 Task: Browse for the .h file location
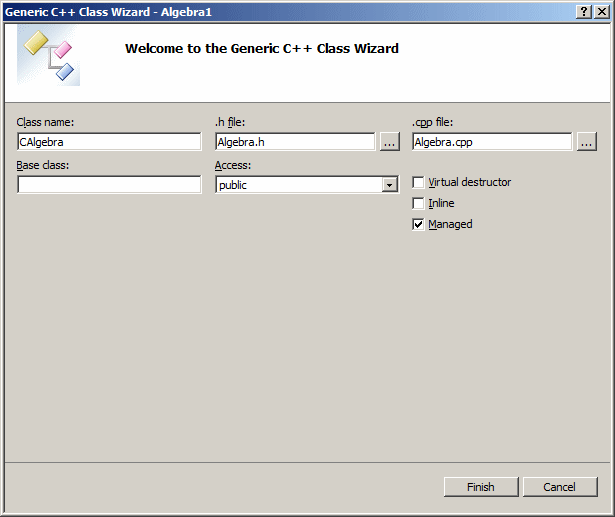[389, 142]
